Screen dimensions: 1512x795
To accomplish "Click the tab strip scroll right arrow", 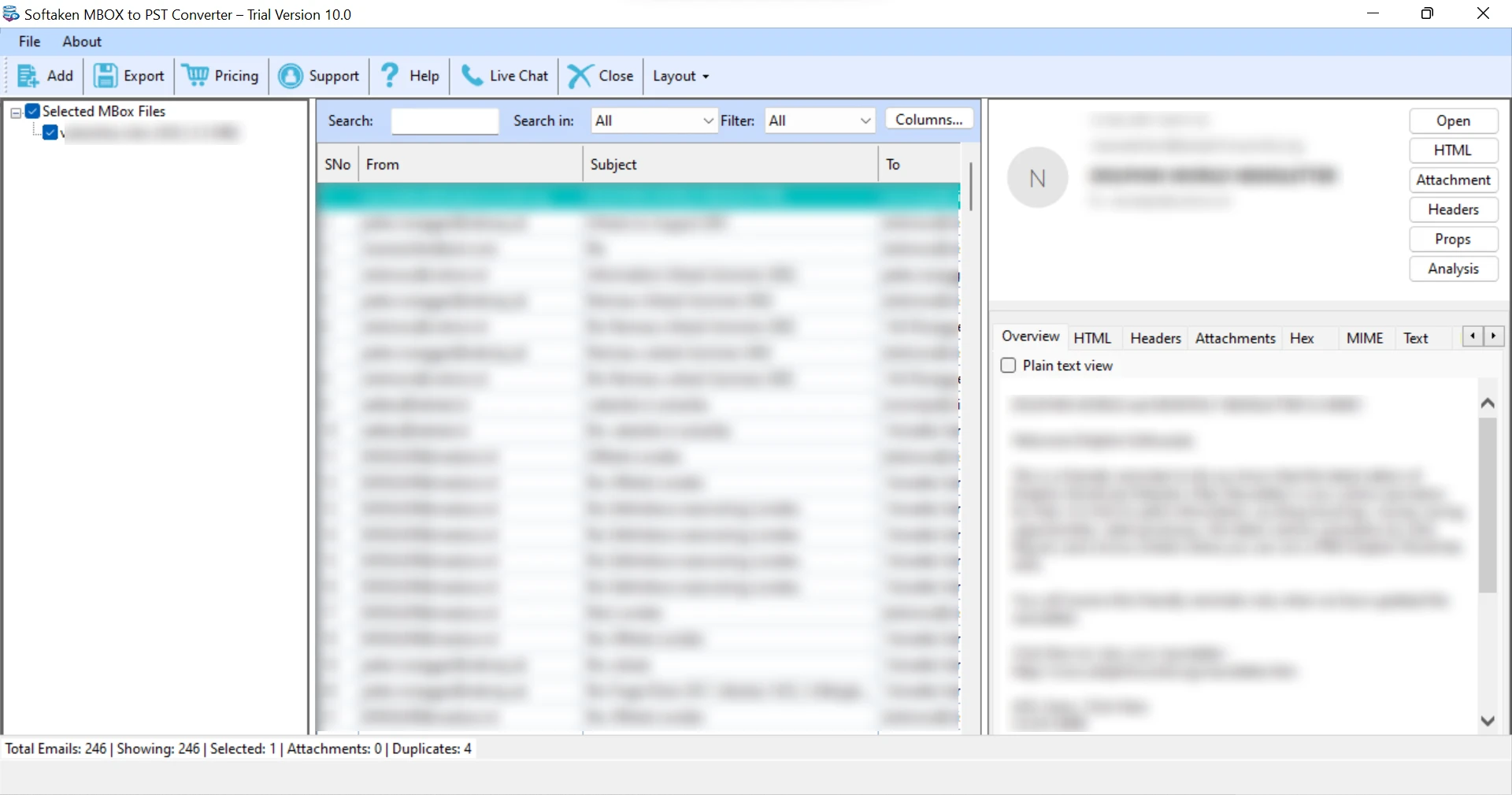I will click(1493, 336).
